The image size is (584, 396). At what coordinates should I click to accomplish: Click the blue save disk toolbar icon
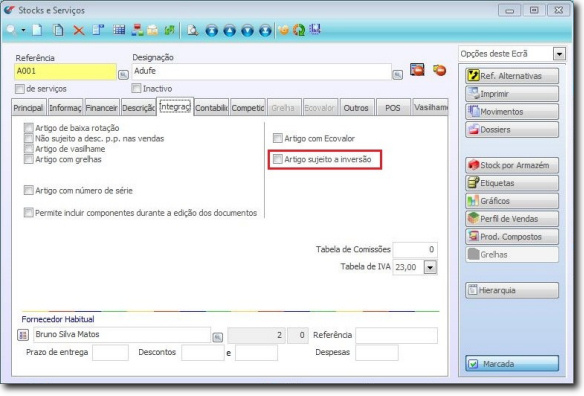pos(315,29)
